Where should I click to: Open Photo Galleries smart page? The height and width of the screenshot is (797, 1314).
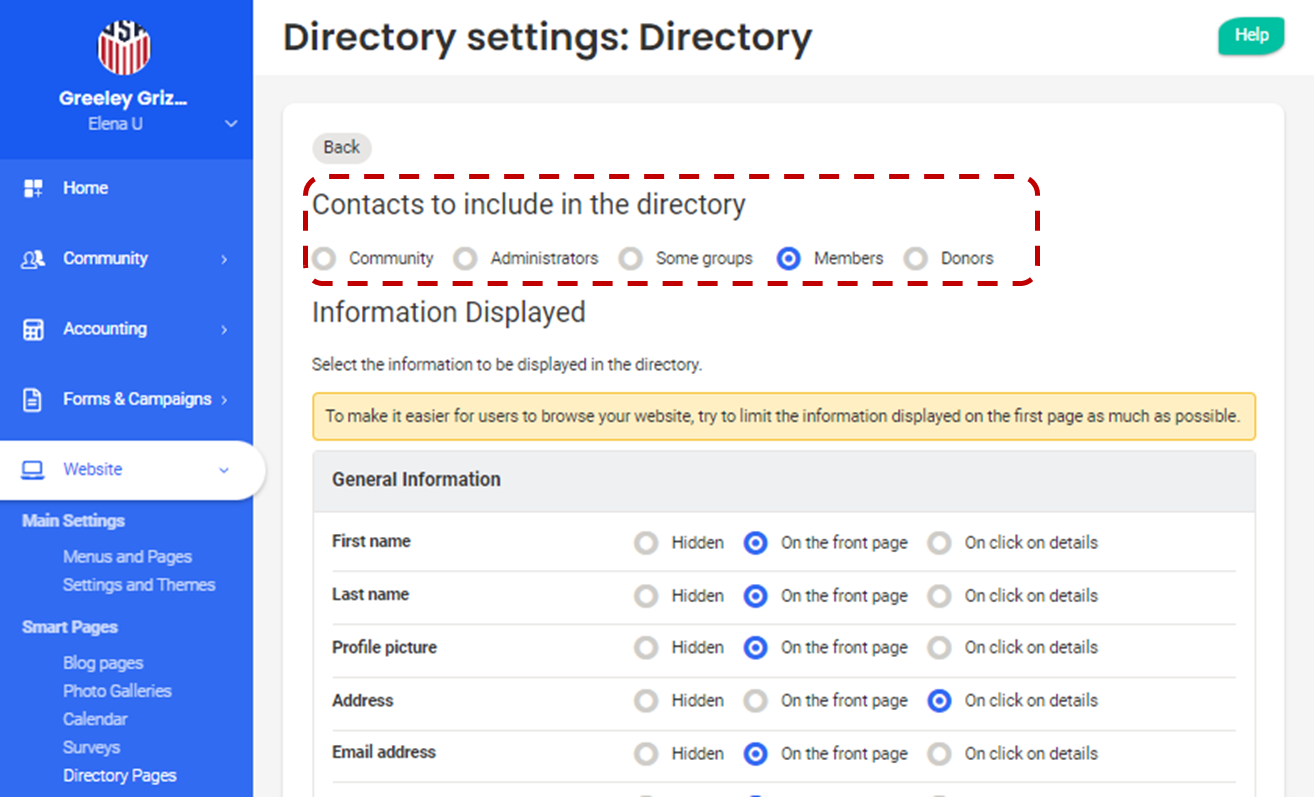pos(117,691)
